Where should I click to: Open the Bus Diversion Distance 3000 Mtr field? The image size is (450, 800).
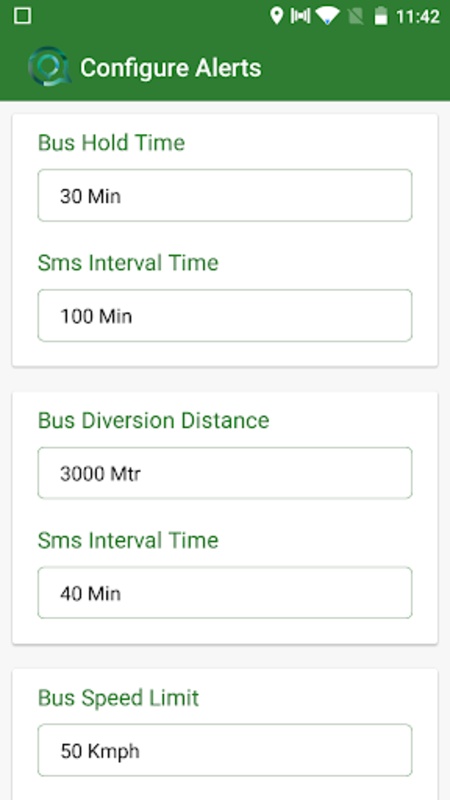click(x=224, y=473)
